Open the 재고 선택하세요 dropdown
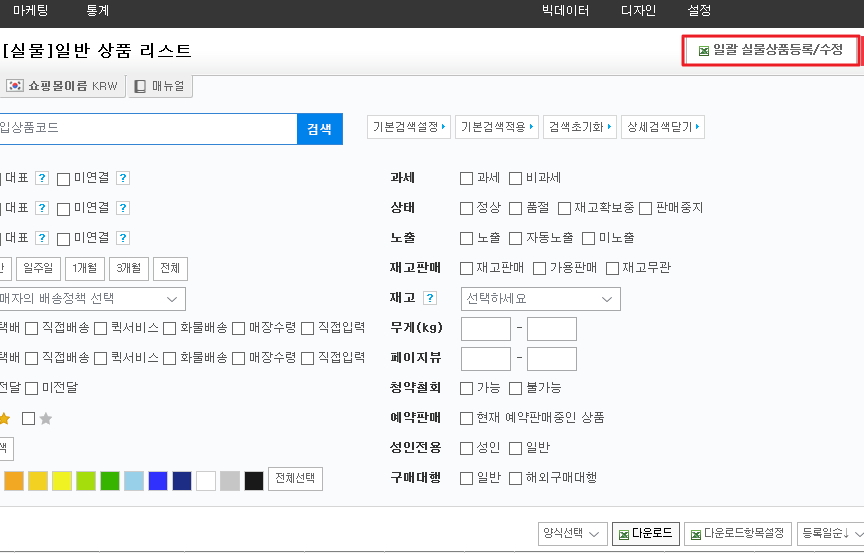The height and width of the screenshot is (553, 864). click(540, 299)
